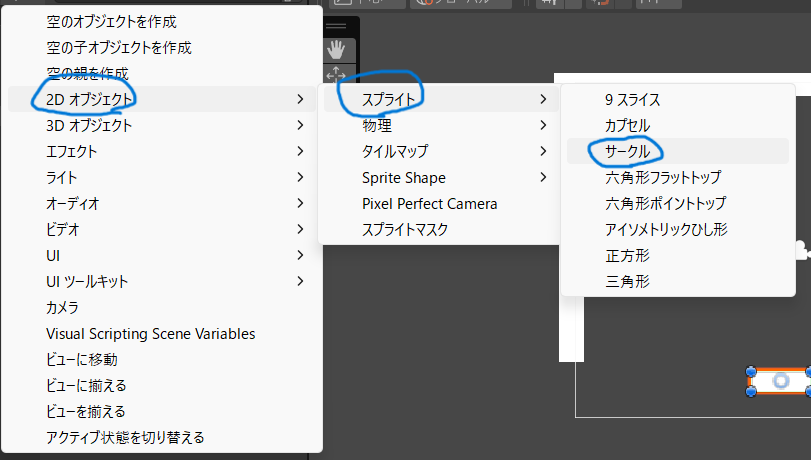Select アクティブ状態を切り替える option
The width and height of the screenshot is (811, 460).
pos(125,437)
